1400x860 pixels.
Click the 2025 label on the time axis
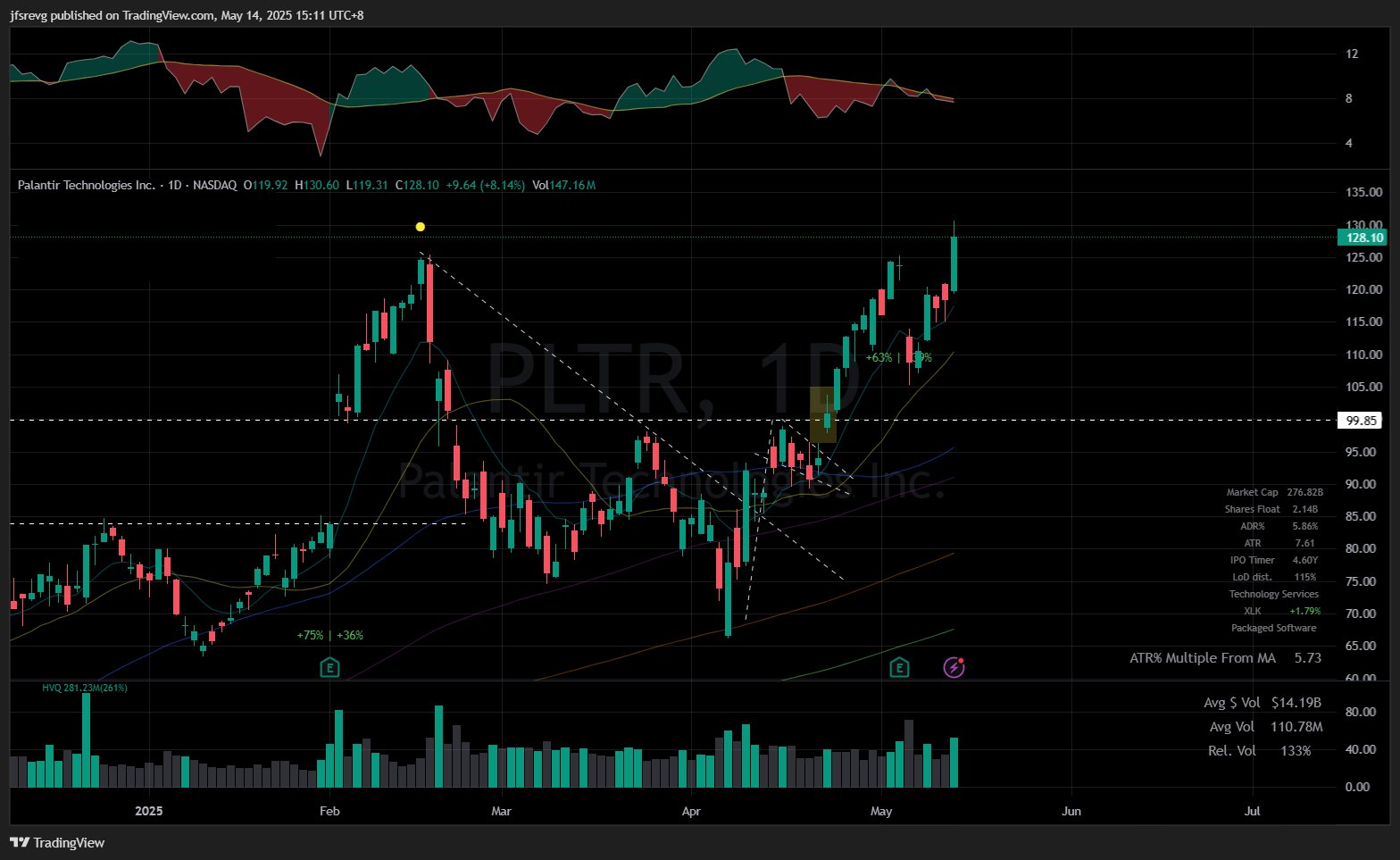tap(148, 811)
